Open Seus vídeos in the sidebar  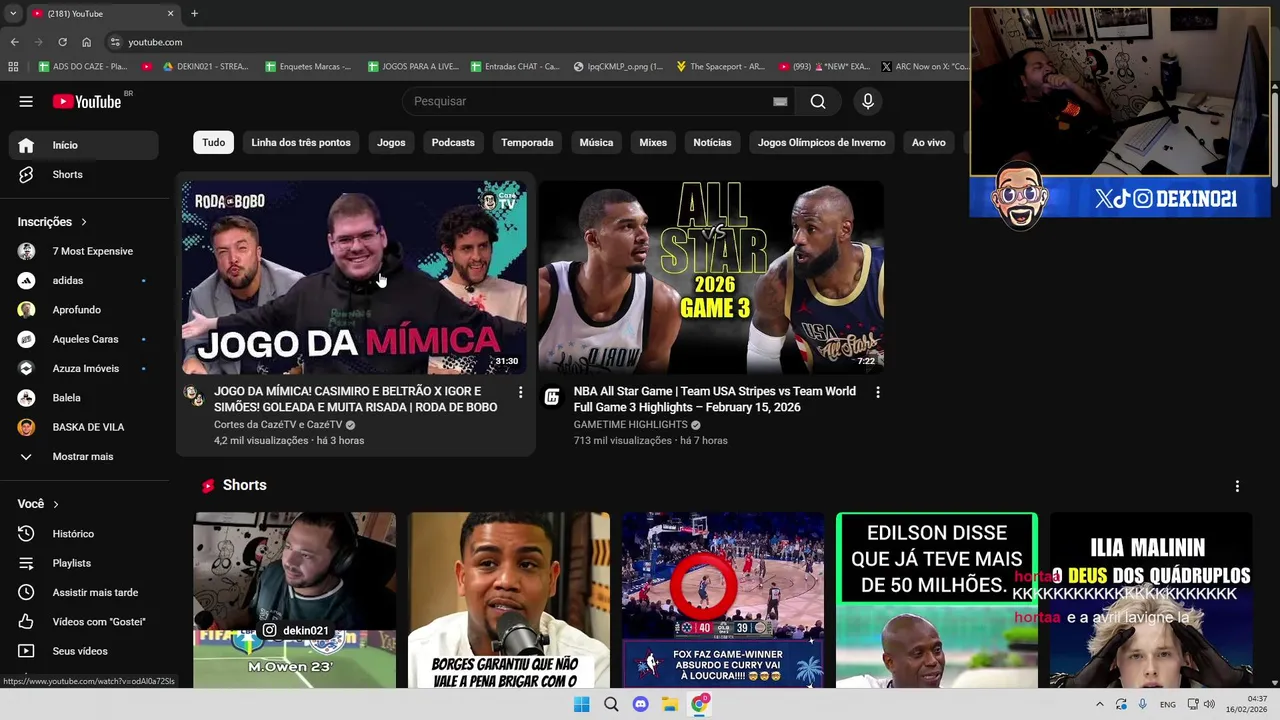tap(84, 651)
